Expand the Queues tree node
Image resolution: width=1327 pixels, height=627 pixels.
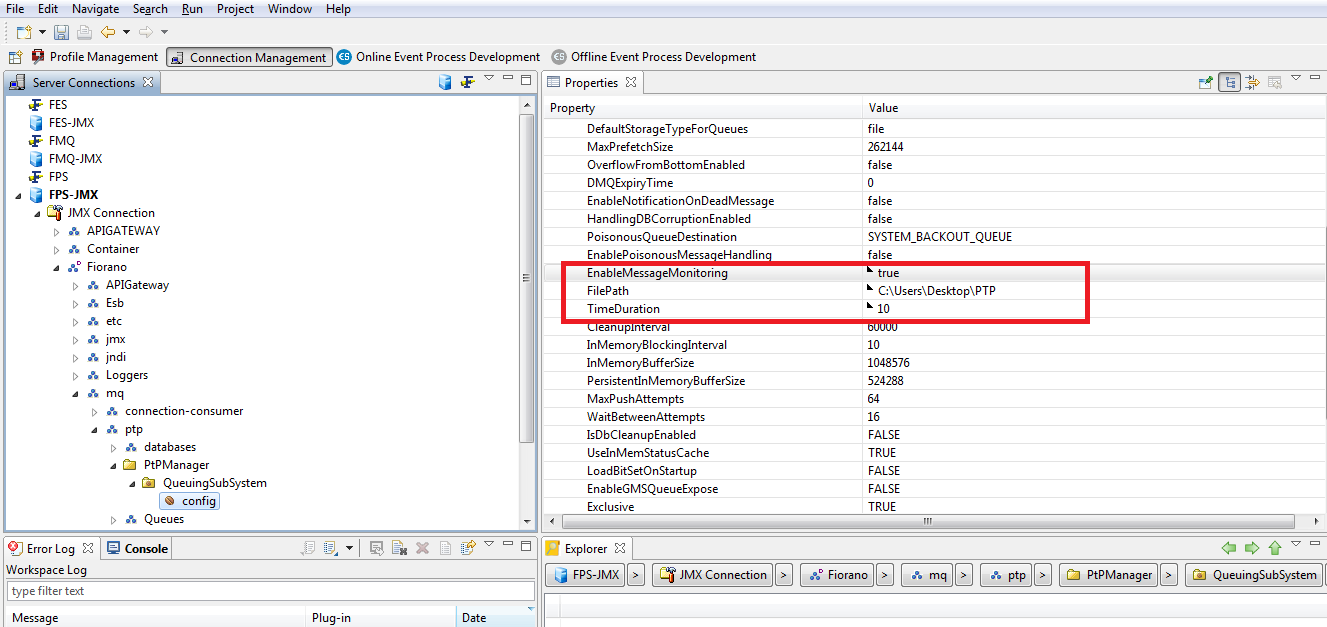[x=114, y=519]
